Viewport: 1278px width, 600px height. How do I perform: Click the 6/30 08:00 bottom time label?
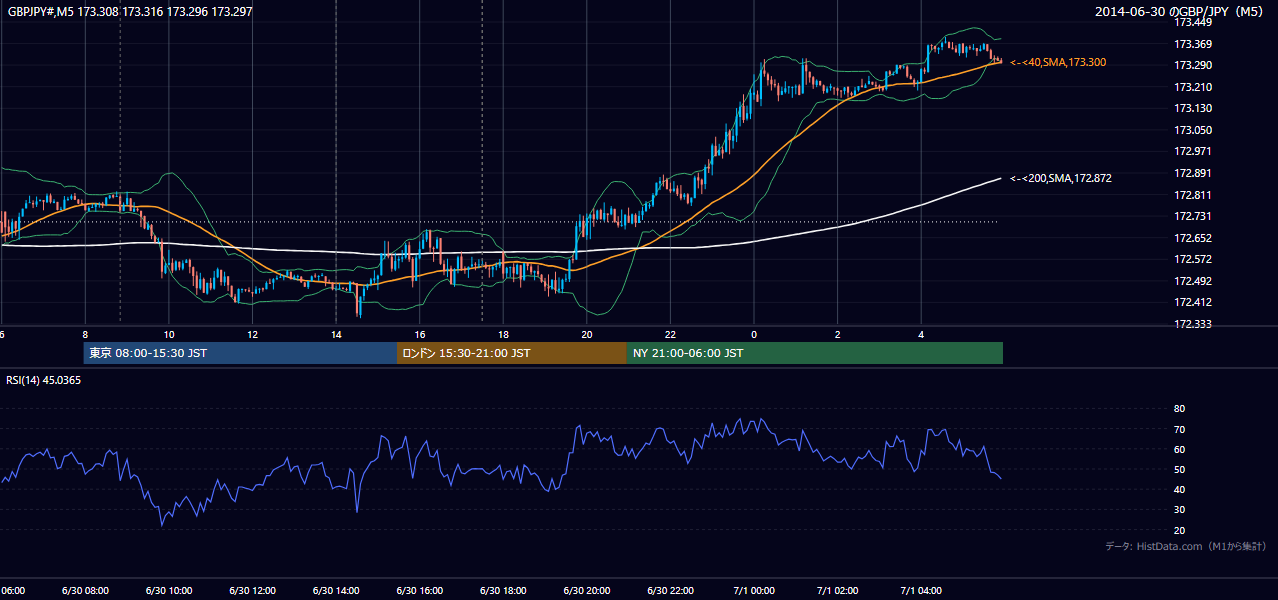point(85,590)
